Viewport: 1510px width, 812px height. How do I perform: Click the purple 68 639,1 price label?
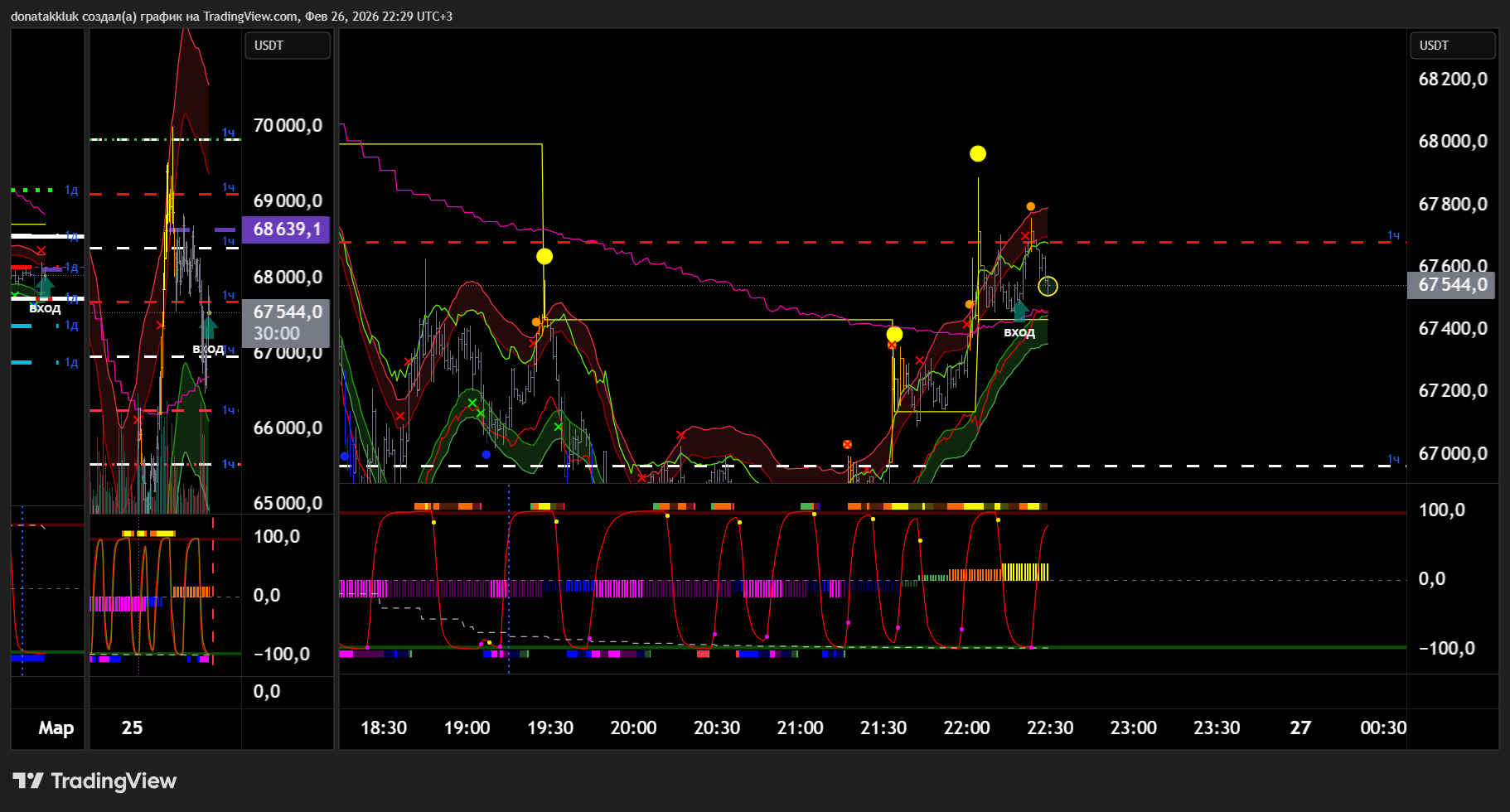pyautogui.click(x=286, y=230)
